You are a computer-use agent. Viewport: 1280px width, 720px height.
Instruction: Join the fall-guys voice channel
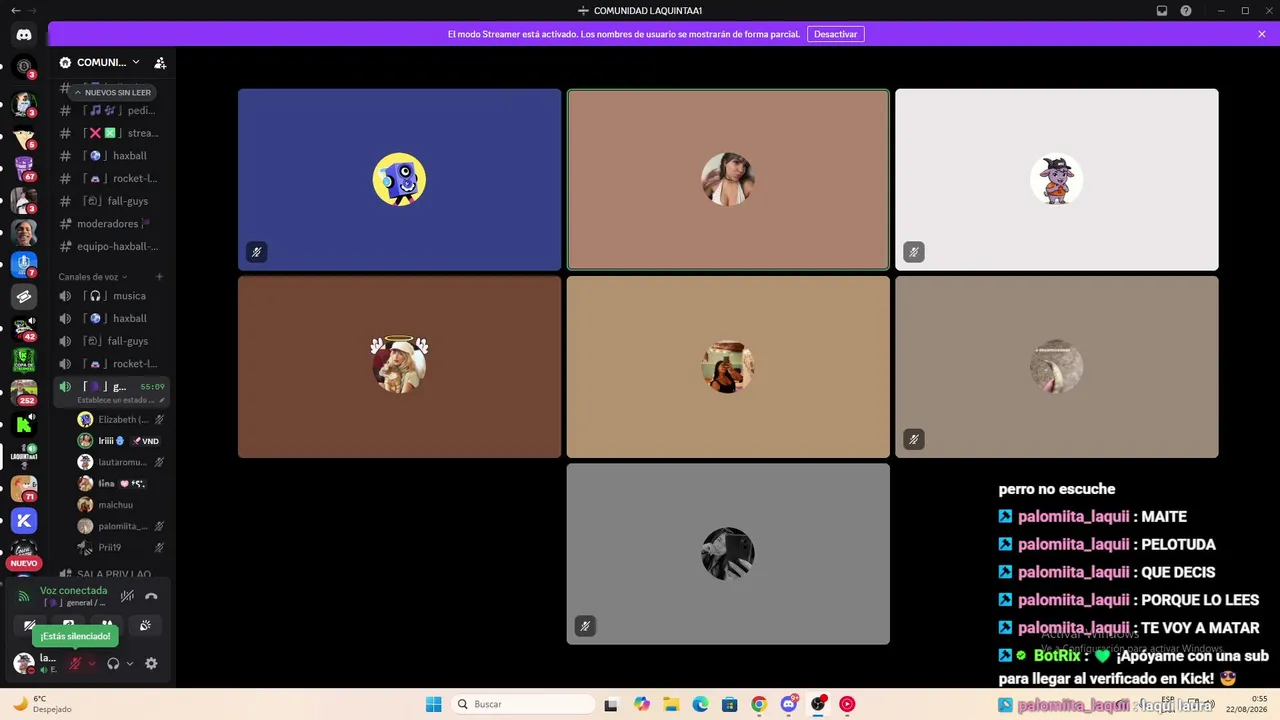tap(110, 341)
